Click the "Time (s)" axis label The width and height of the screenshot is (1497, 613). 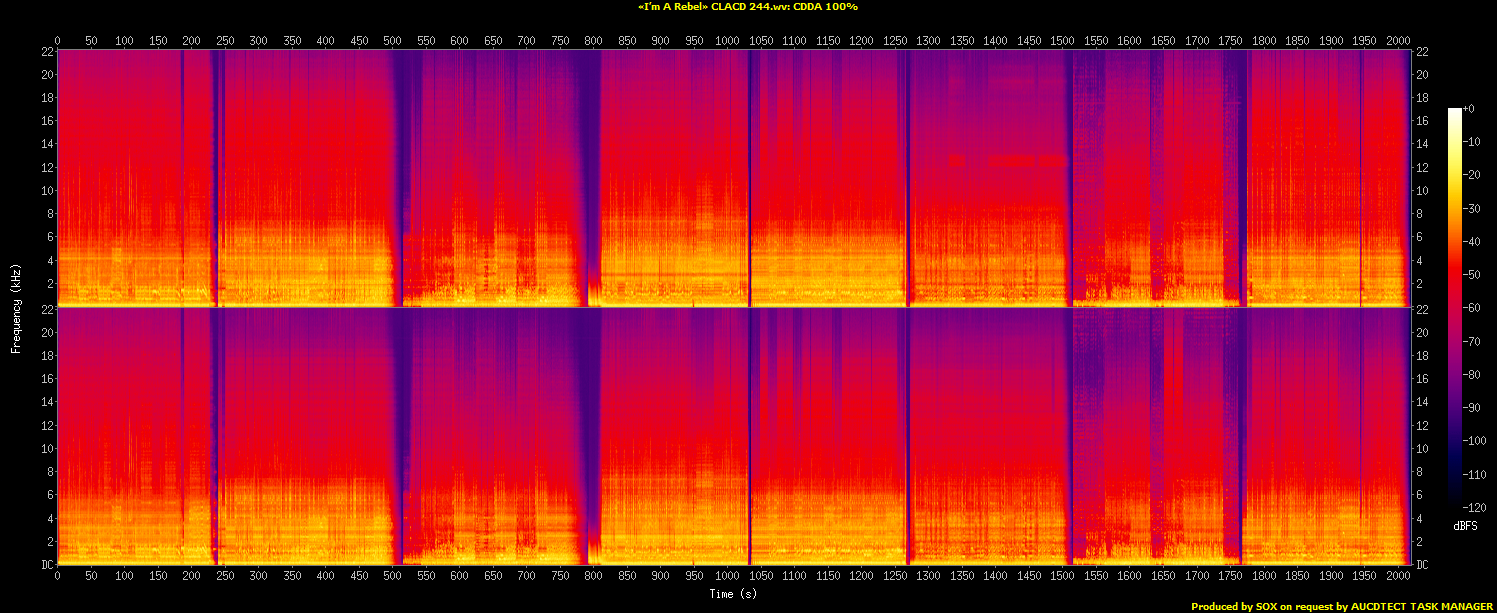[x=733, y=594]
